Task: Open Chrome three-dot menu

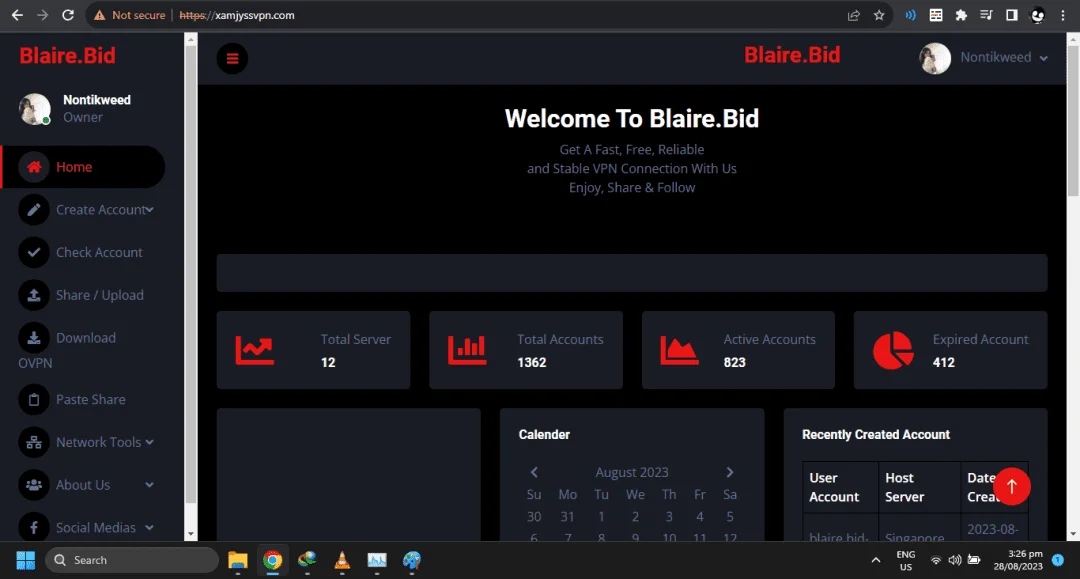Action: 1063,15
